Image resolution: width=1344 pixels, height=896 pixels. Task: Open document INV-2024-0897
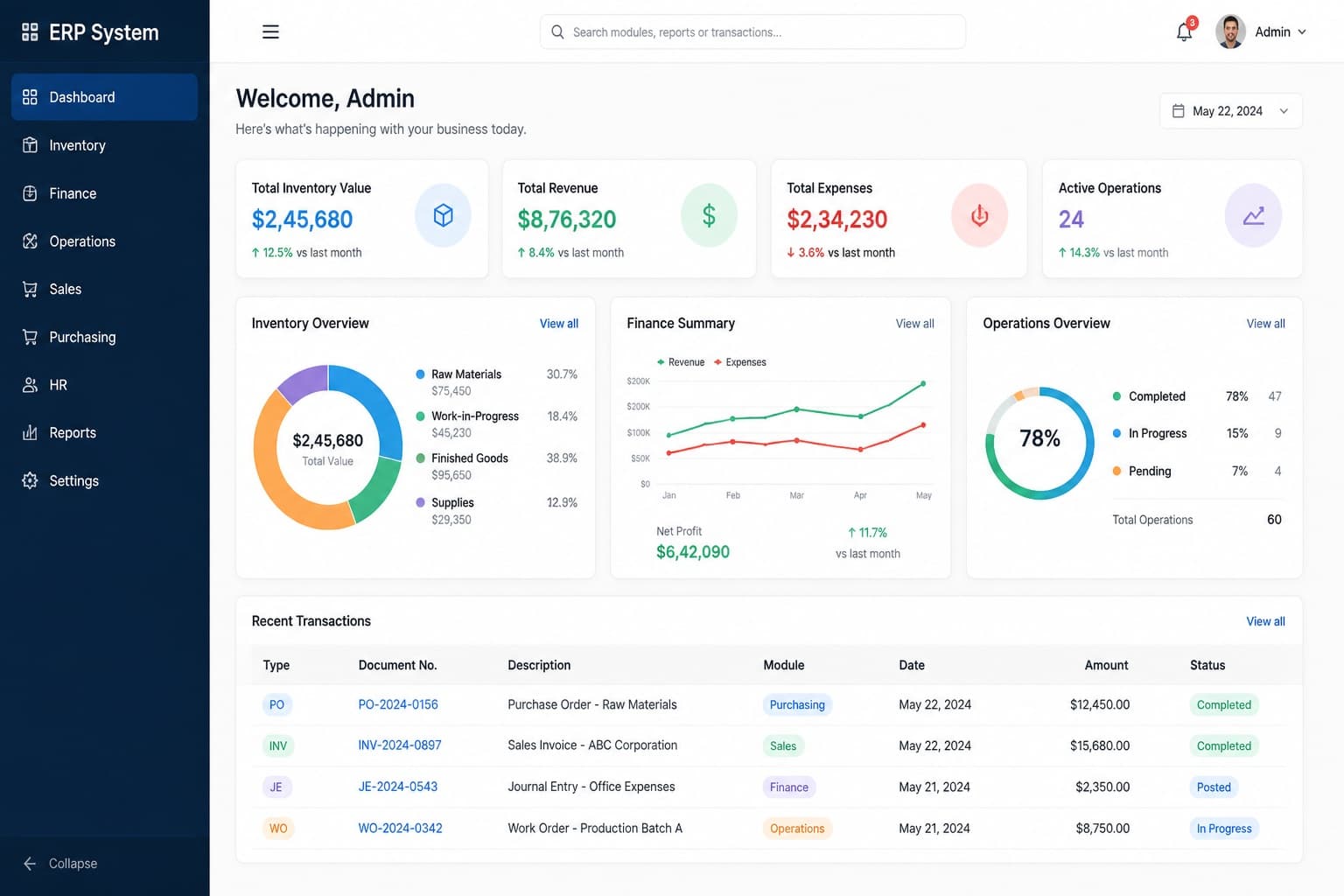tap(400, 745)
